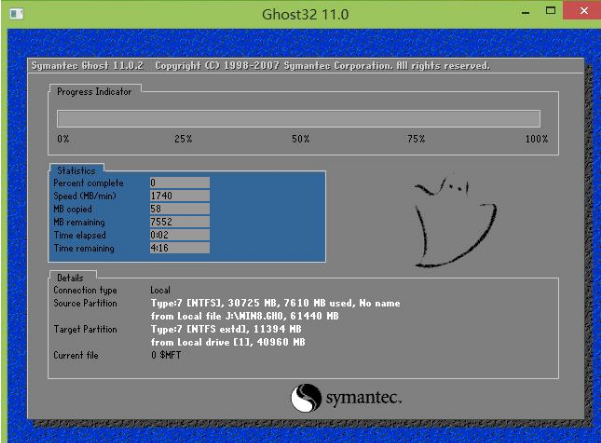Click the Source Partition label

click(x=87, y=303)
